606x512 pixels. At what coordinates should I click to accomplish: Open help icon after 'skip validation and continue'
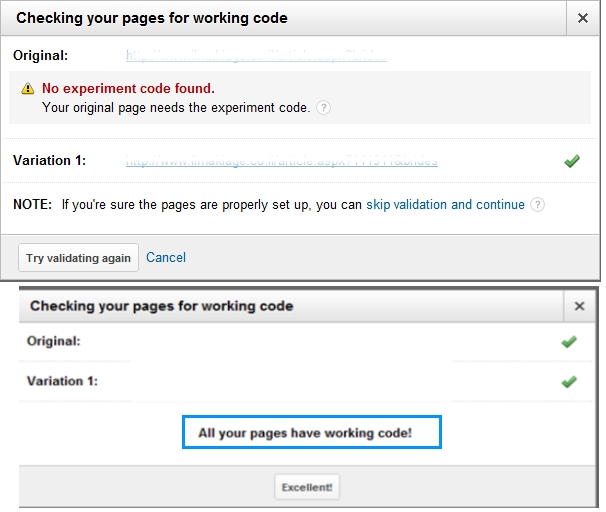pyautogui.click(x=538, y=205)
